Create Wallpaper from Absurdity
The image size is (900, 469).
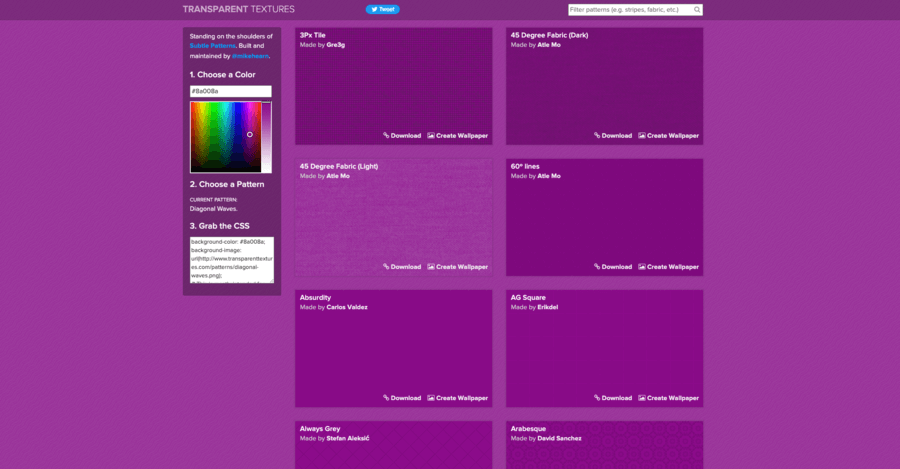[457, 398]
